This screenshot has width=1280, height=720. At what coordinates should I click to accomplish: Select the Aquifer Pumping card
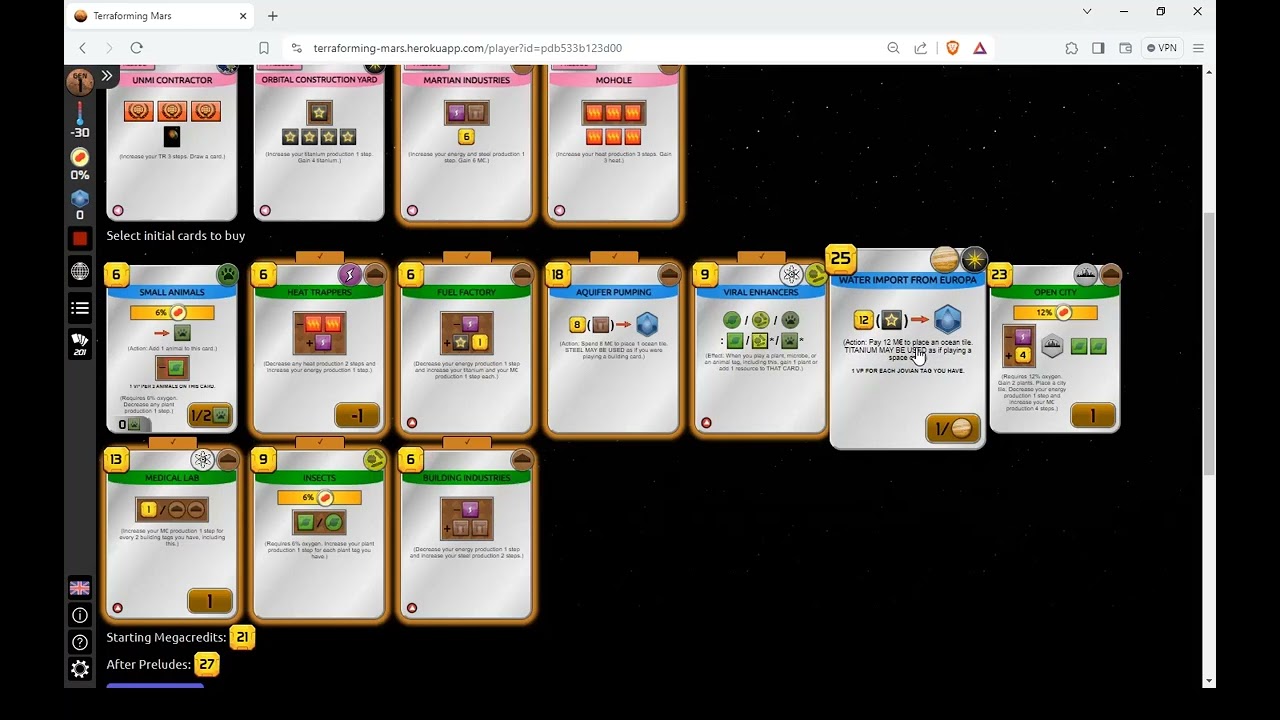tap(614, 348)
